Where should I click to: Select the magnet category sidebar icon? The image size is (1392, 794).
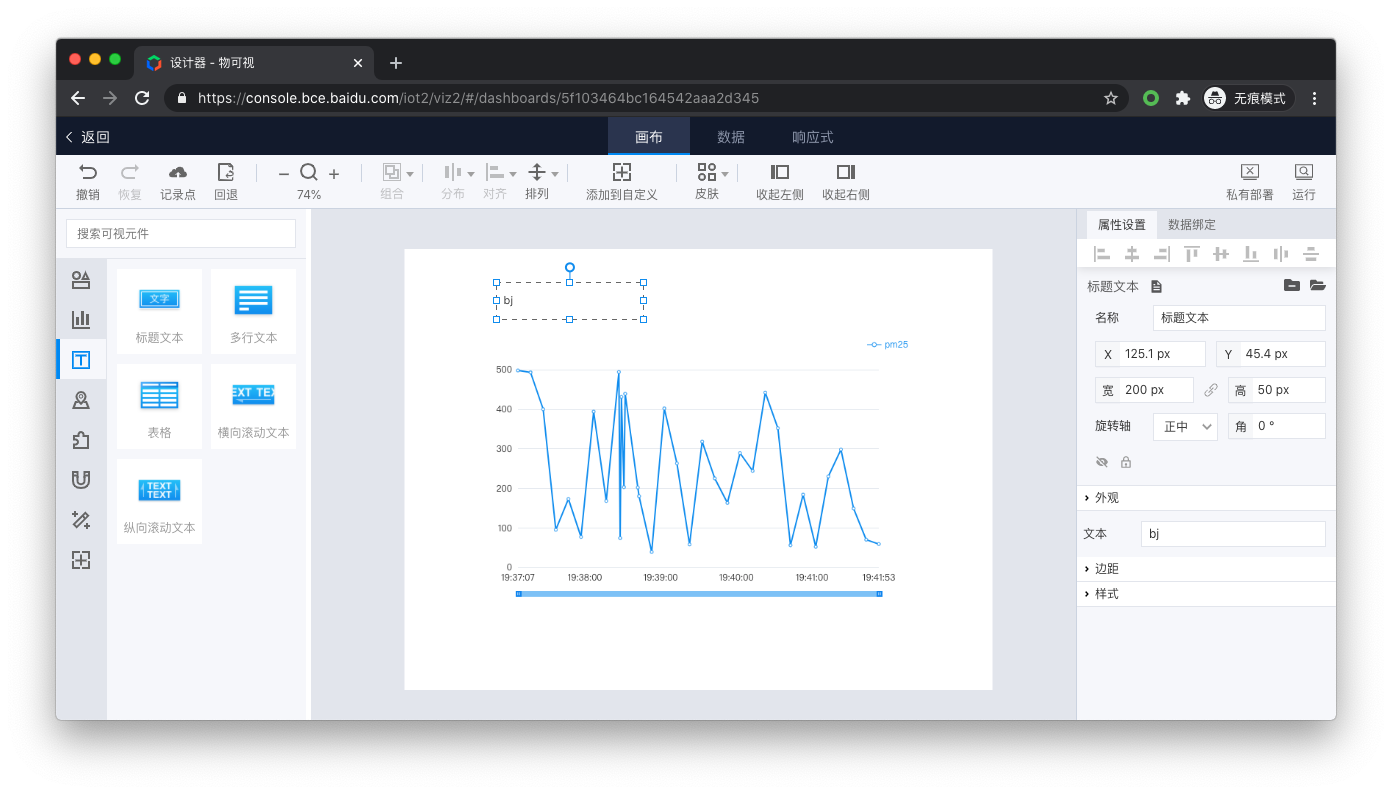[81, 480]
